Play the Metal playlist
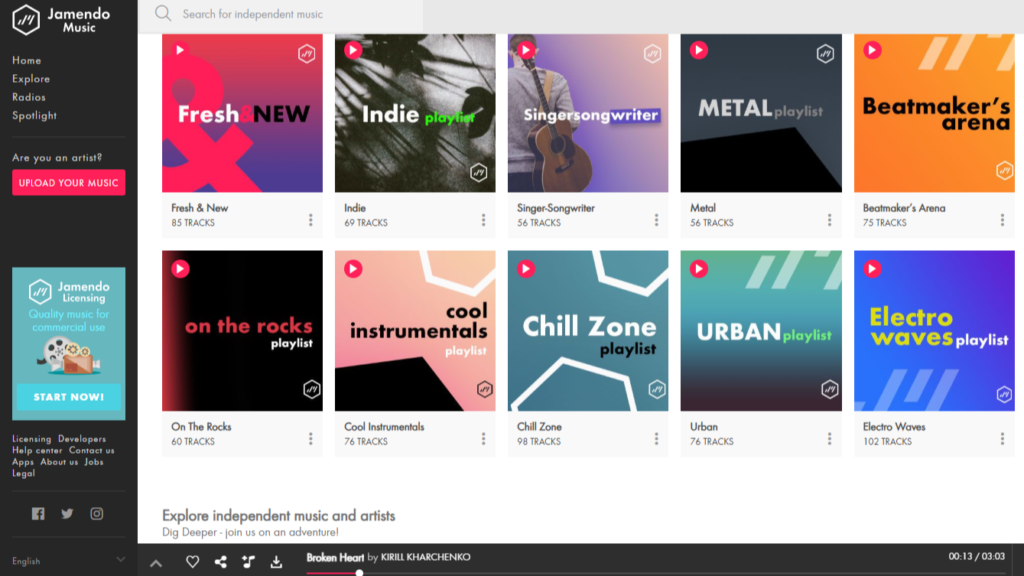This screenshot has width=1024, height=576. click(x=699, y=50)
